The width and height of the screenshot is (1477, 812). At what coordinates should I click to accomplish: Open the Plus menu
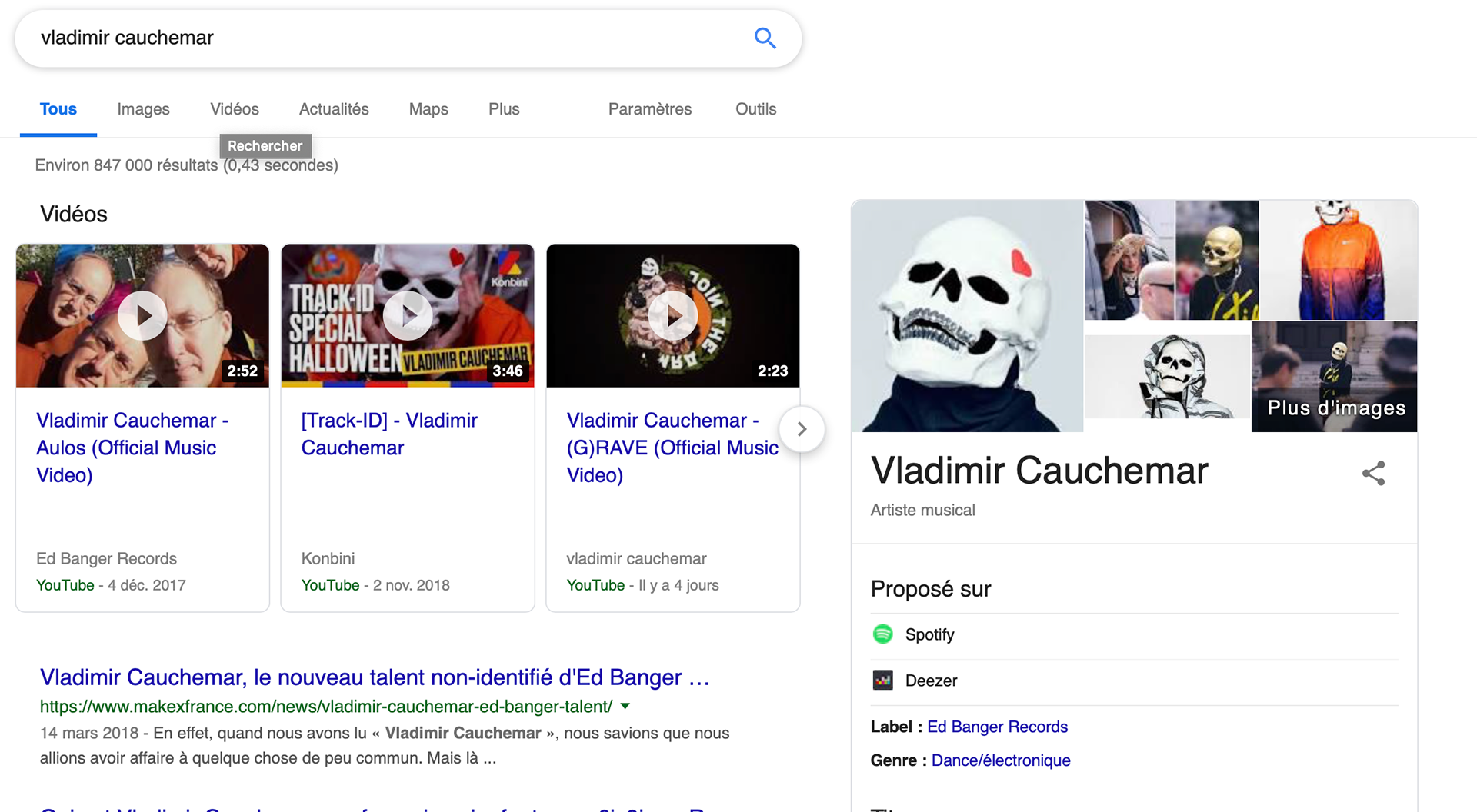(x=504, y=109)
